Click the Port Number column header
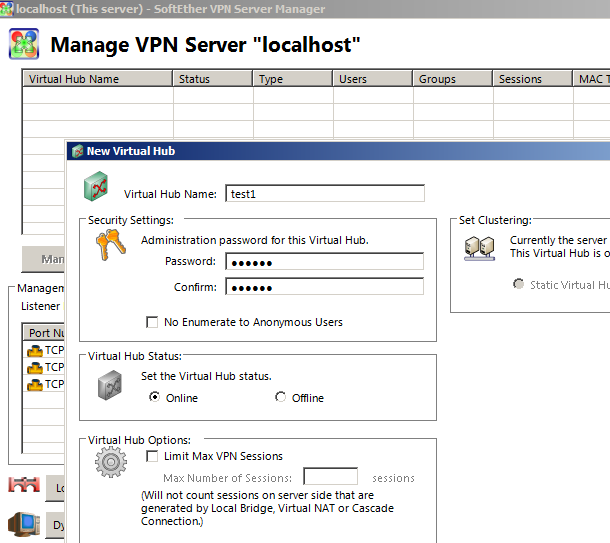This screenshot has width=610, height=543. tap(44, 333)
